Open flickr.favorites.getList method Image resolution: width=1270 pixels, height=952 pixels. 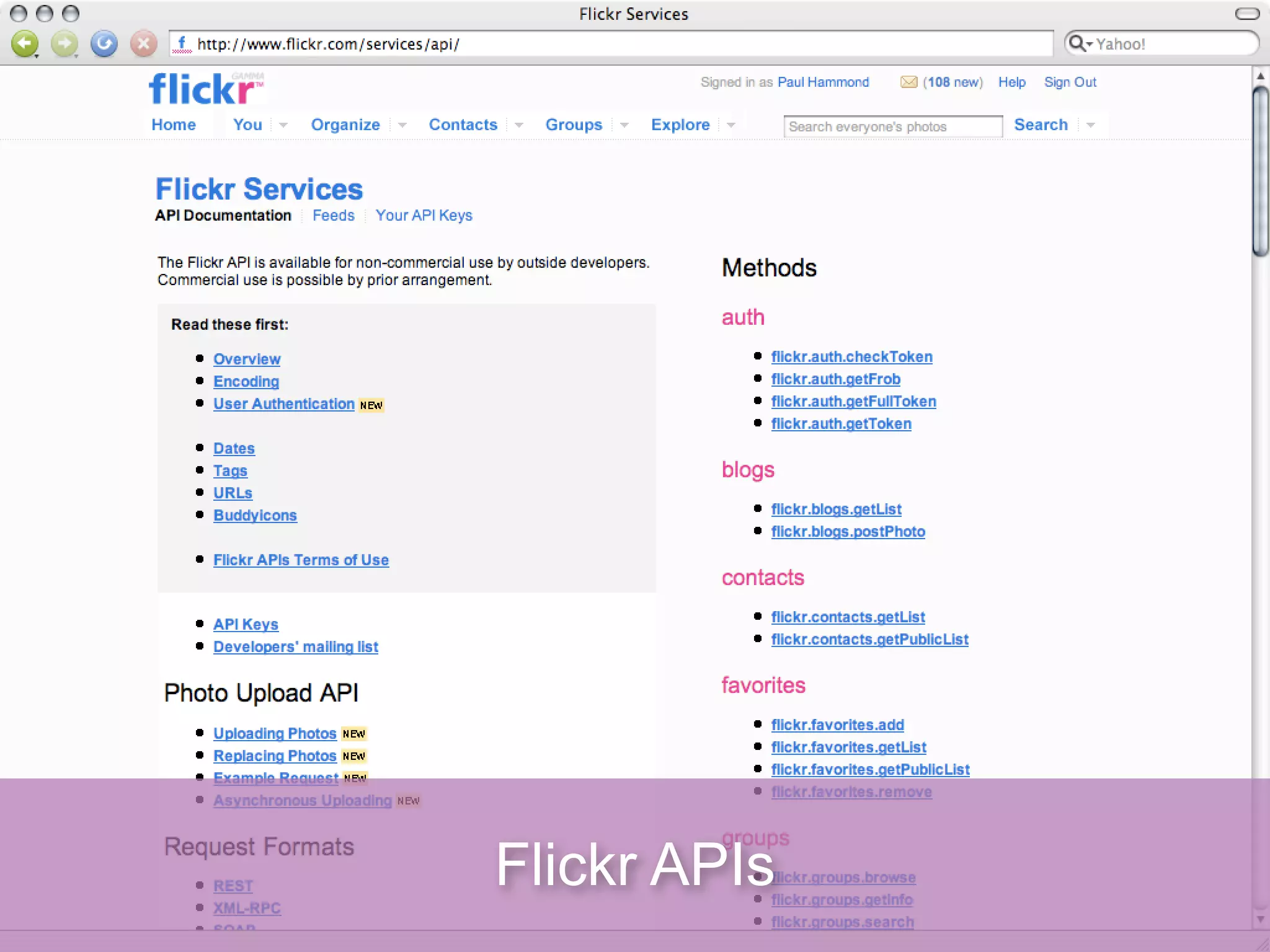(848, 747)
